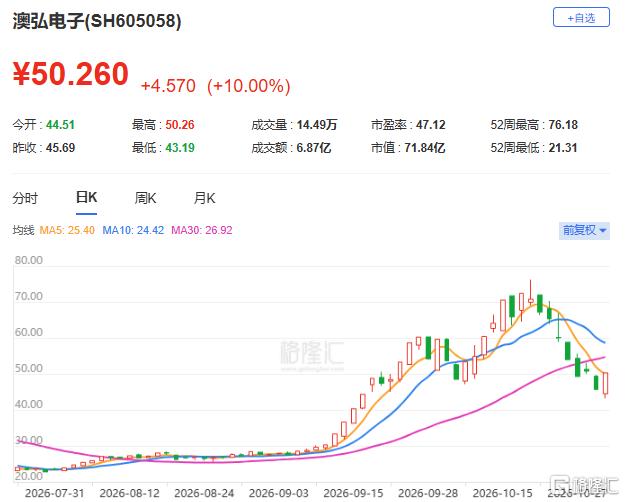Click the 2026-07-31 date axis label
Image resolution: width=625 pixels, height=502 pixels.
55,493
